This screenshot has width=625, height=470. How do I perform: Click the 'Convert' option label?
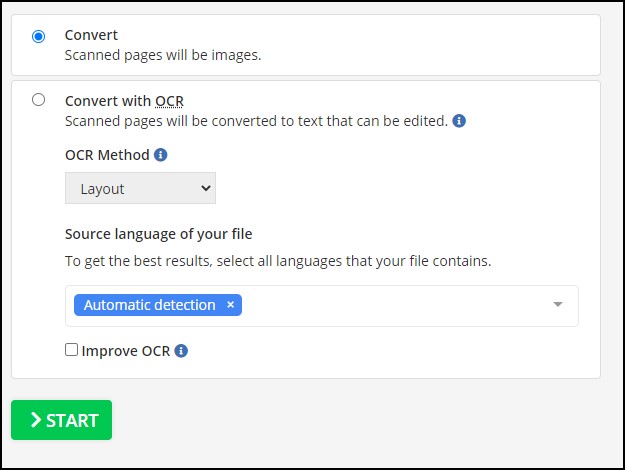(91, 35)
